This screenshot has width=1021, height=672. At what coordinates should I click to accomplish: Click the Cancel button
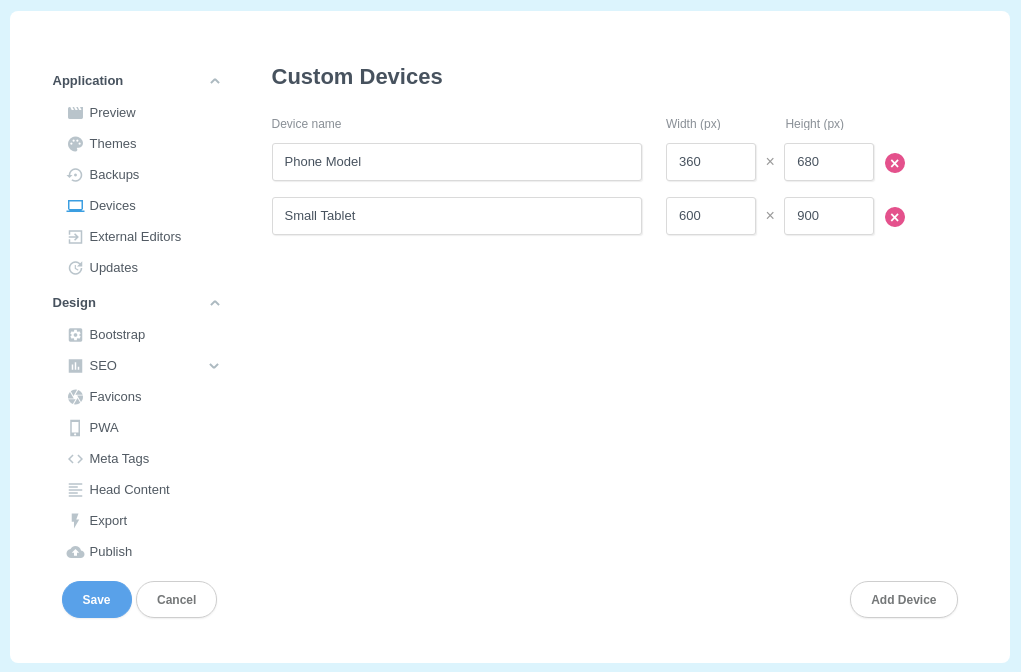[176, 600]
